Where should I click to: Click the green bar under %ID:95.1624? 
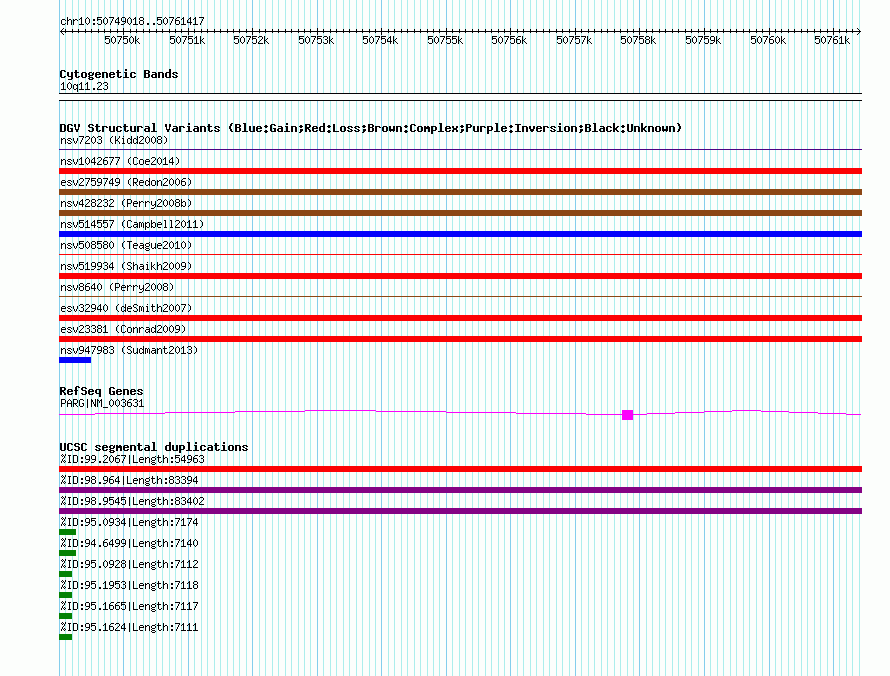tap(66, 637)
